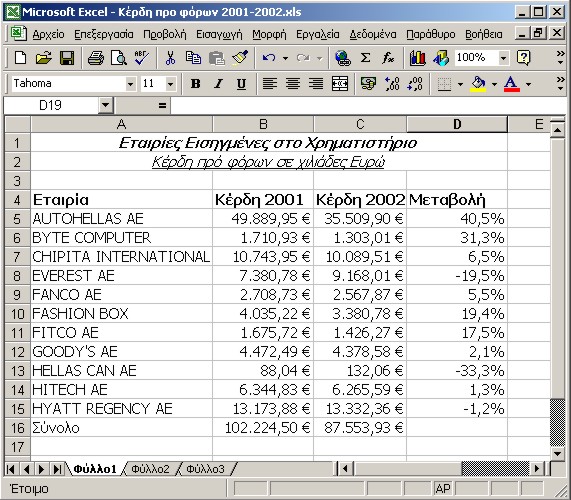
Task: Go to last sheet tab arrow
Action: click(x=57, y=469)
